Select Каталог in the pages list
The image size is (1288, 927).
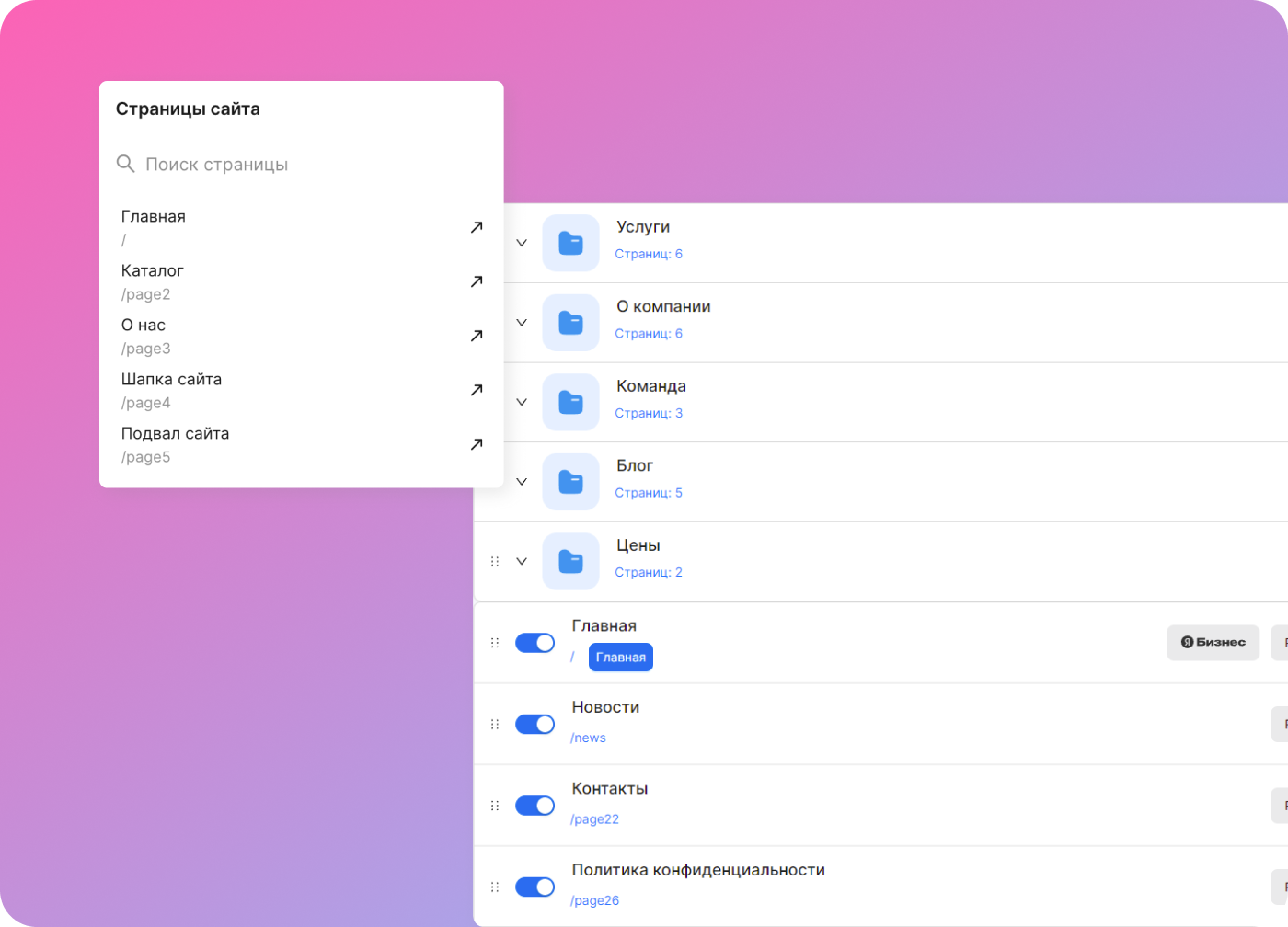pyautogui.click(x=153, y=271)
